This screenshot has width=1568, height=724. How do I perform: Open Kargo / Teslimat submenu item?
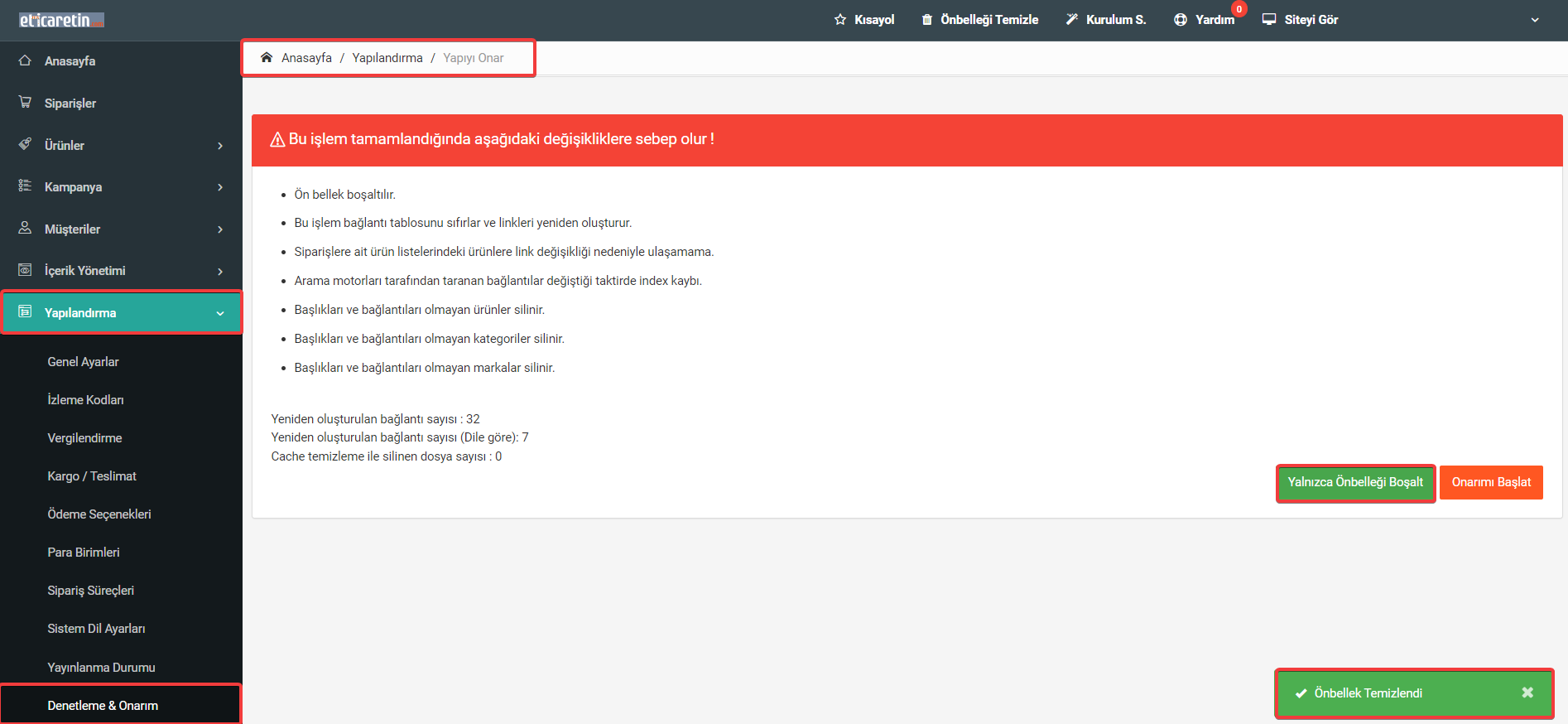tap(92, 476)
